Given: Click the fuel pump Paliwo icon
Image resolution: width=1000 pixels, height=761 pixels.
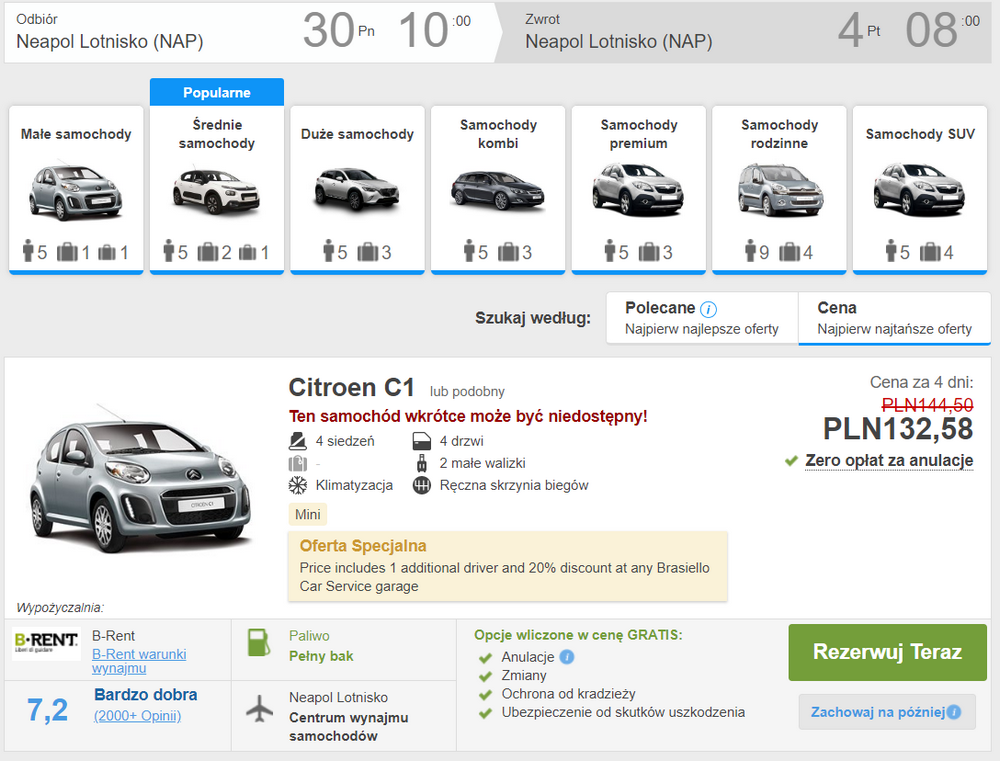Looking at the screenshot, I should pos(259,642).
